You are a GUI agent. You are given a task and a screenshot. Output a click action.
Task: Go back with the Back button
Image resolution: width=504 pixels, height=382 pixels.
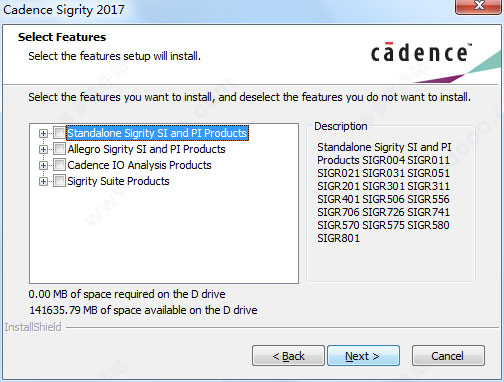tap(288, 356)
